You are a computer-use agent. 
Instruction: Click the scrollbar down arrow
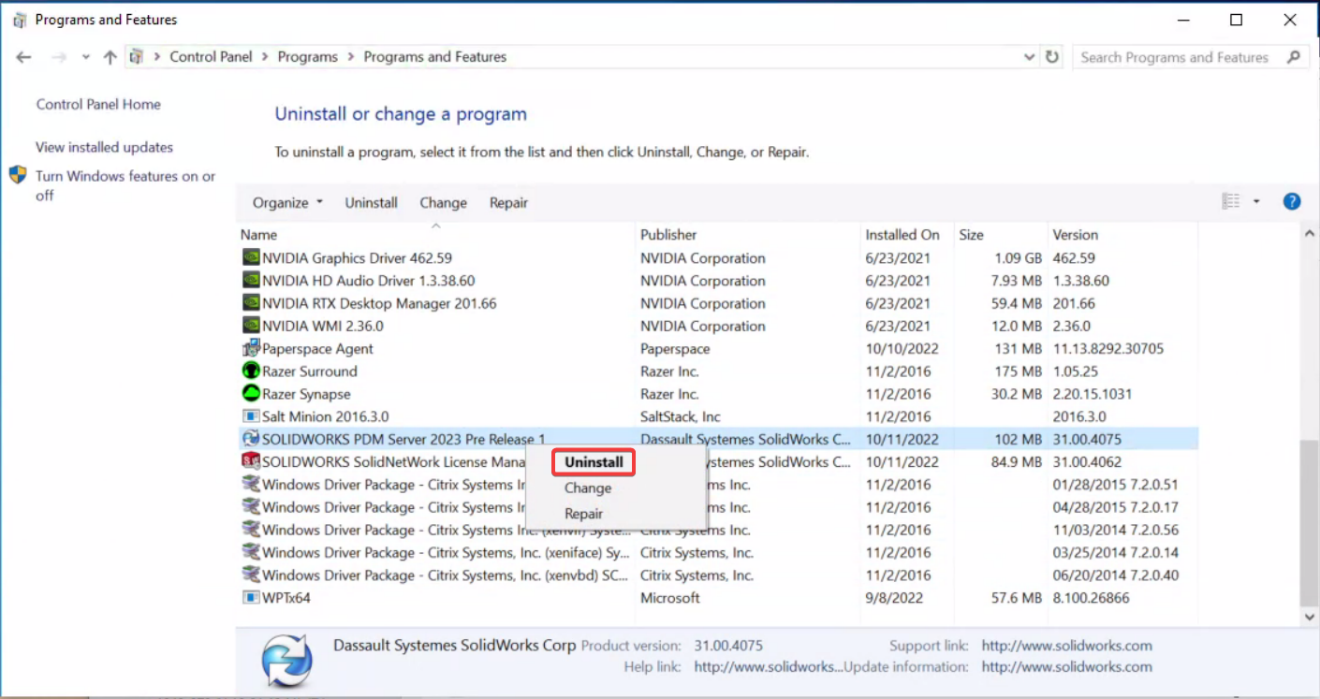click(1309, 618)
